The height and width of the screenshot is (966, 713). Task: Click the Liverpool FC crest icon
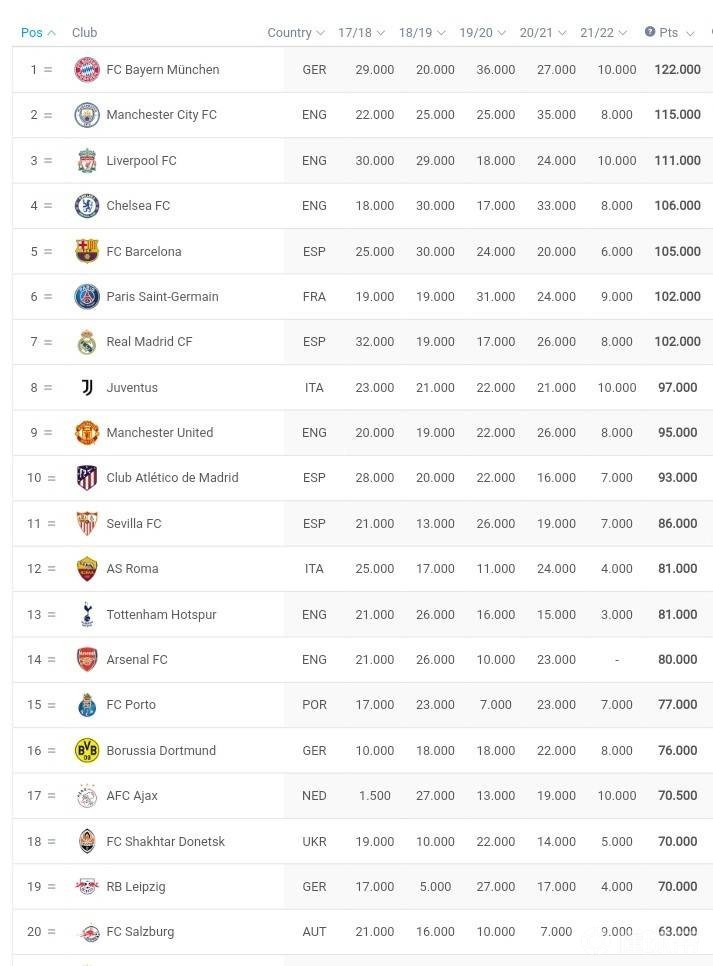click(x=87, y=161)
